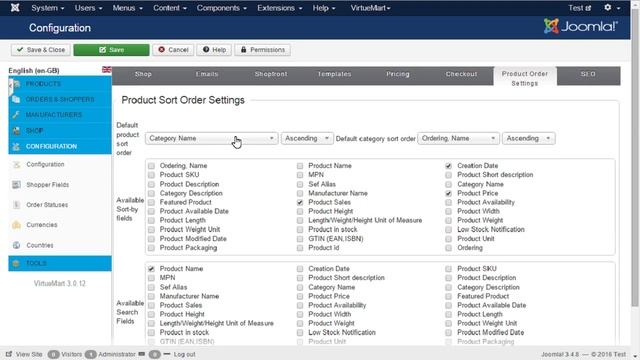This screenshot has width=640, height=360.
Task: Uncheck Product Name search field
Action: [x=151, y=269]
